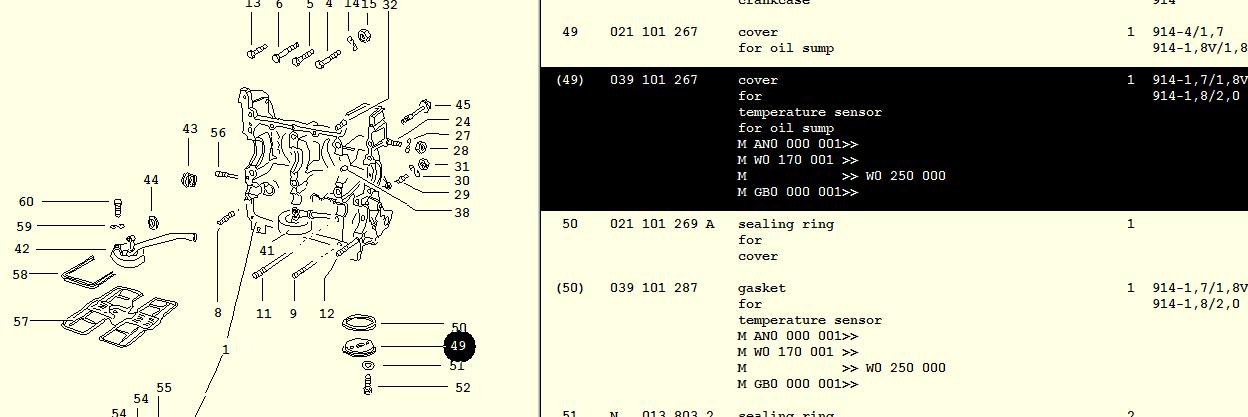This screenshot has height=417, width=1248.
Task: Click callout 60 on the diagram's left side
Action: (x=26, y=202)
